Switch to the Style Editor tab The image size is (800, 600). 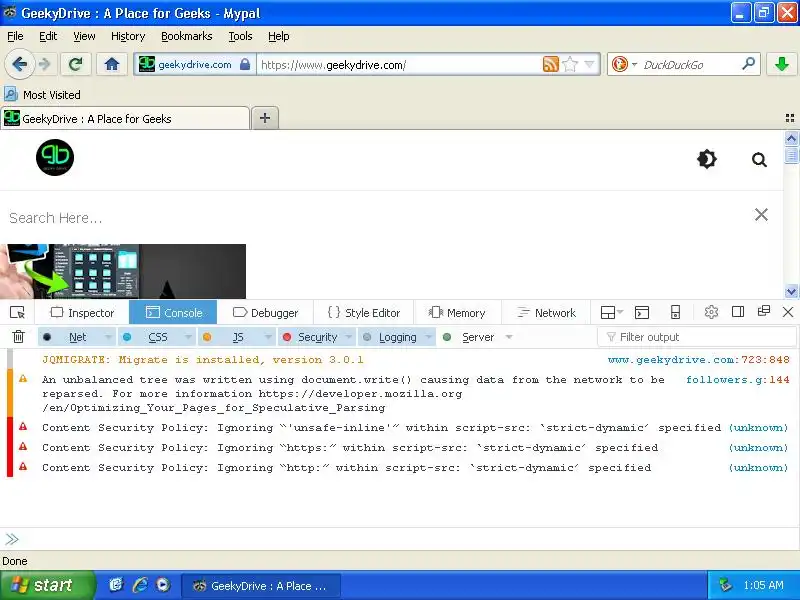[x=364, y=313]
